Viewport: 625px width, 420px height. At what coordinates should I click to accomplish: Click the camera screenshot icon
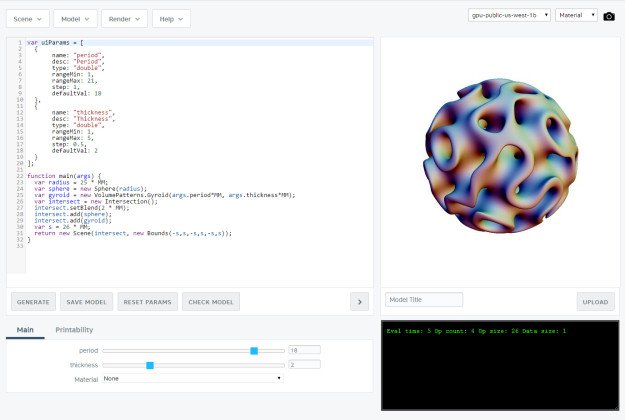[609, 16]
